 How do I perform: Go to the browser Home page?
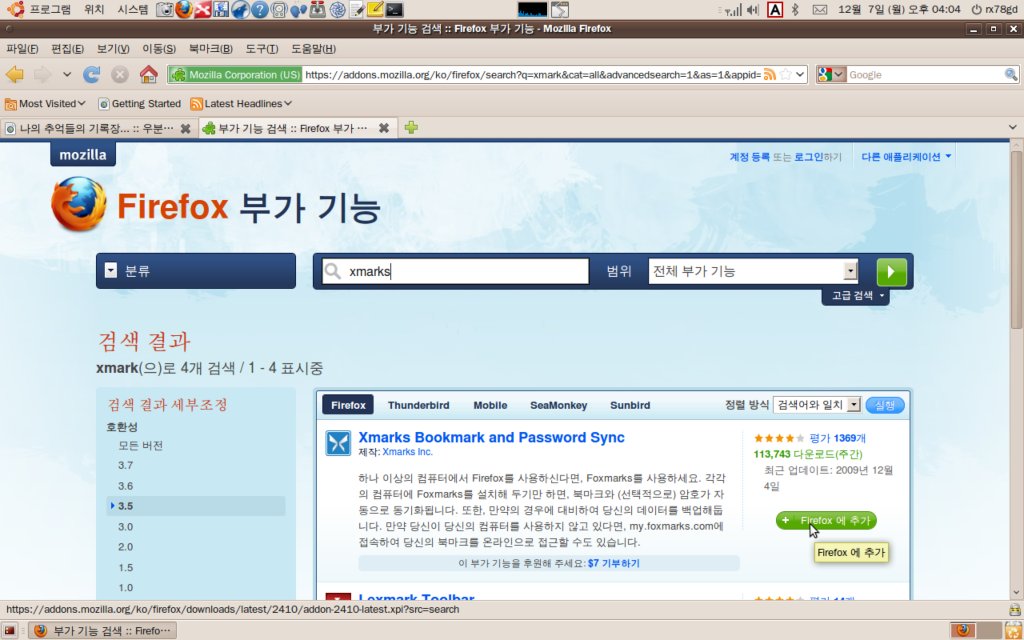[x=149, y=74]
